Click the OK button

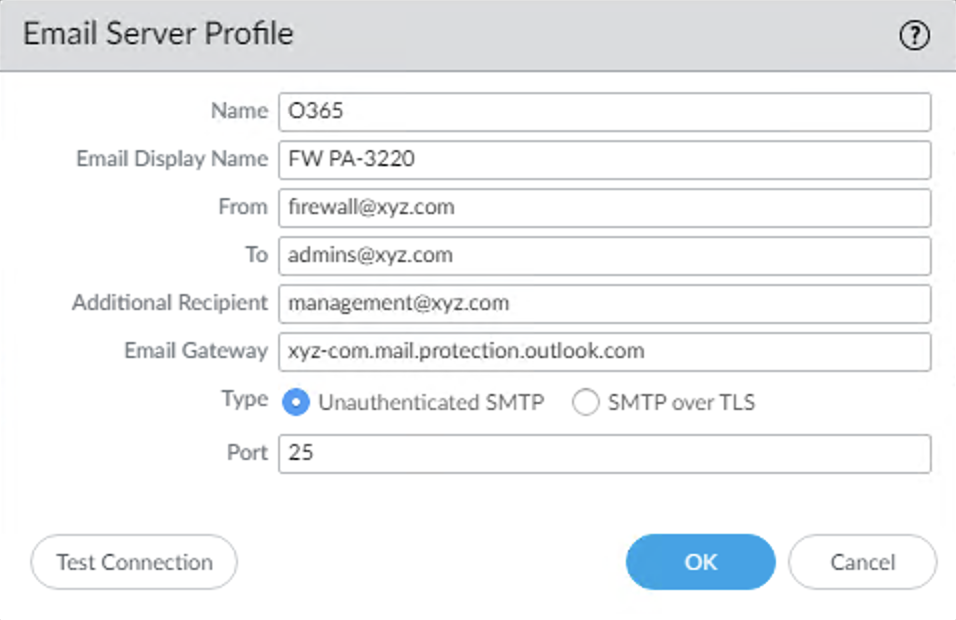699,561
